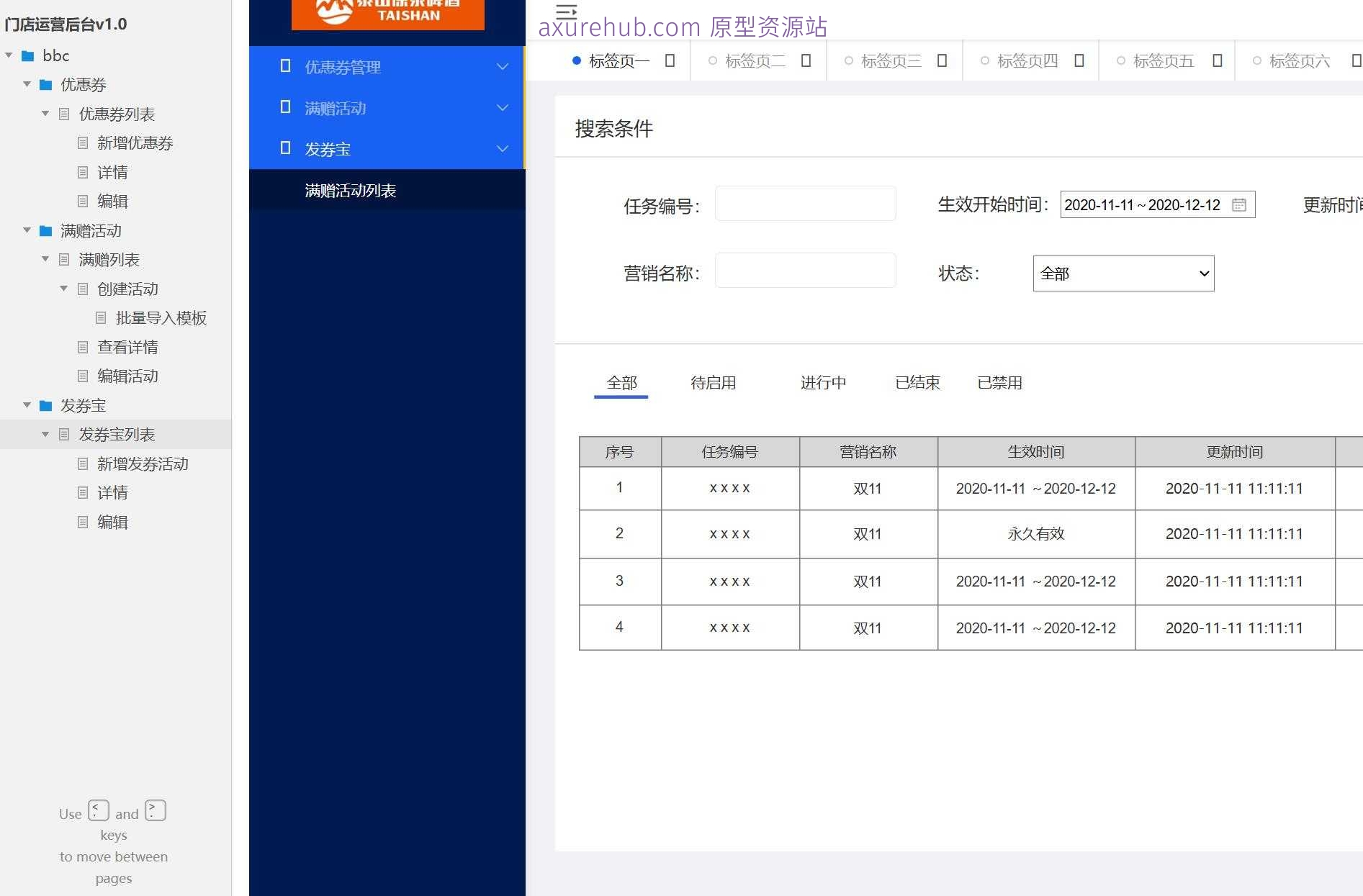Switch to the 待启用 filter tab
Screen dimensions: 1363x896
point(714,382)
